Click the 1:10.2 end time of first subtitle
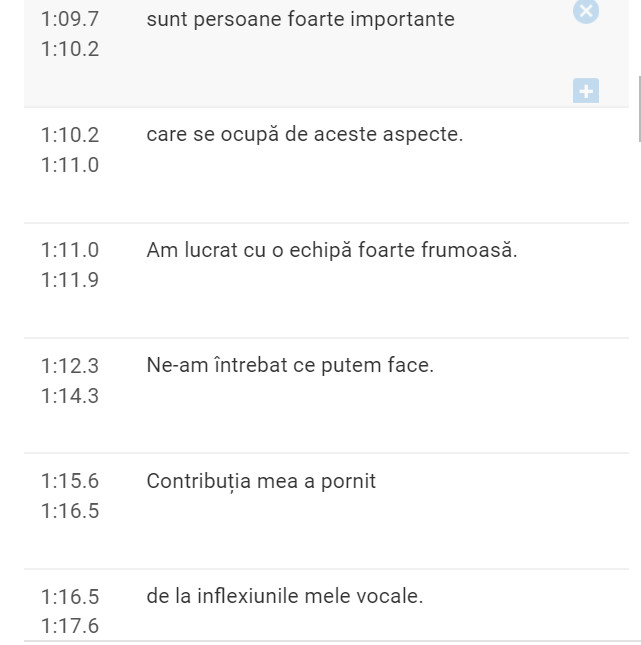The image size is (641, 645). (70, 49)
